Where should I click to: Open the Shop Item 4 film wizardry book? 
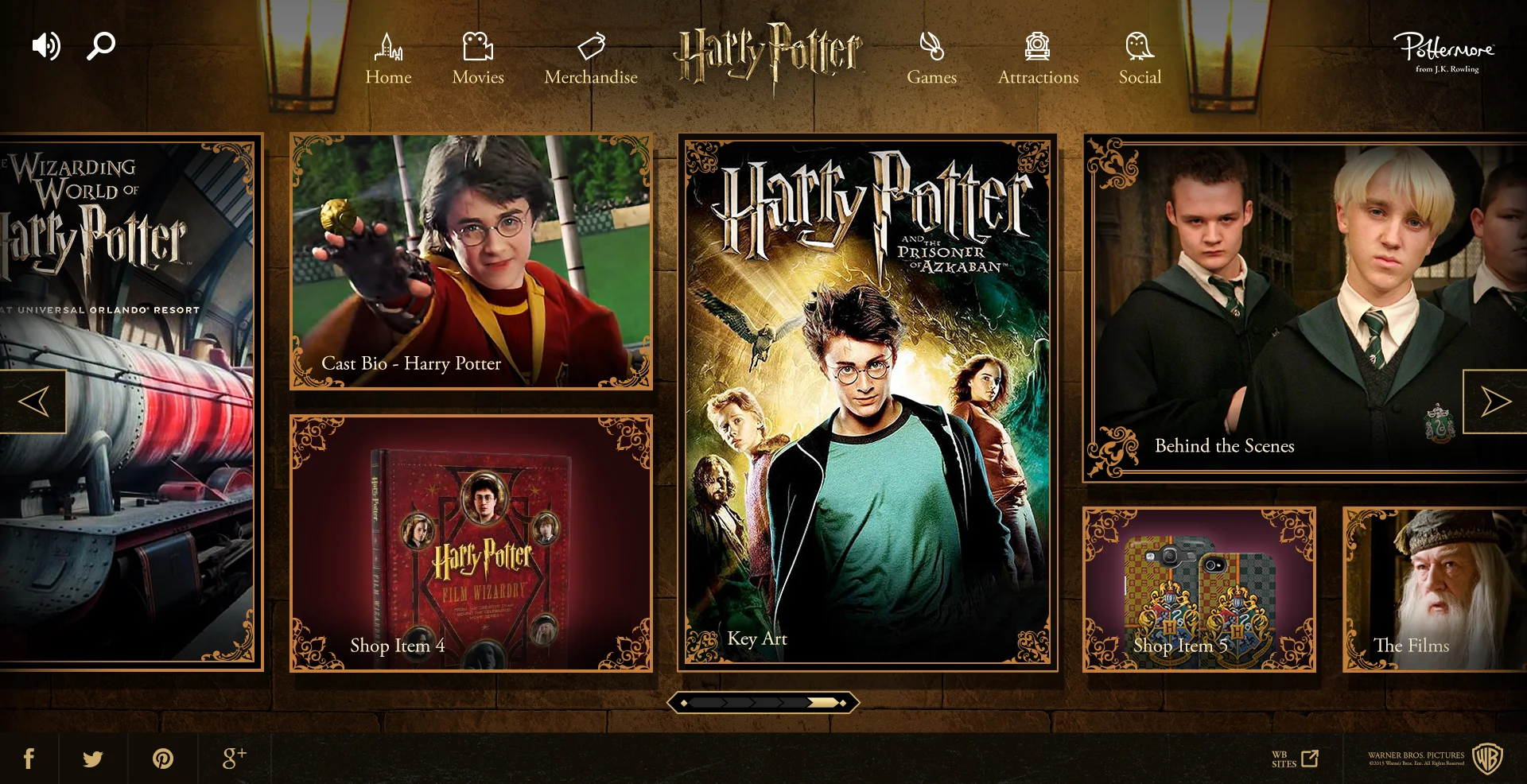472,543
